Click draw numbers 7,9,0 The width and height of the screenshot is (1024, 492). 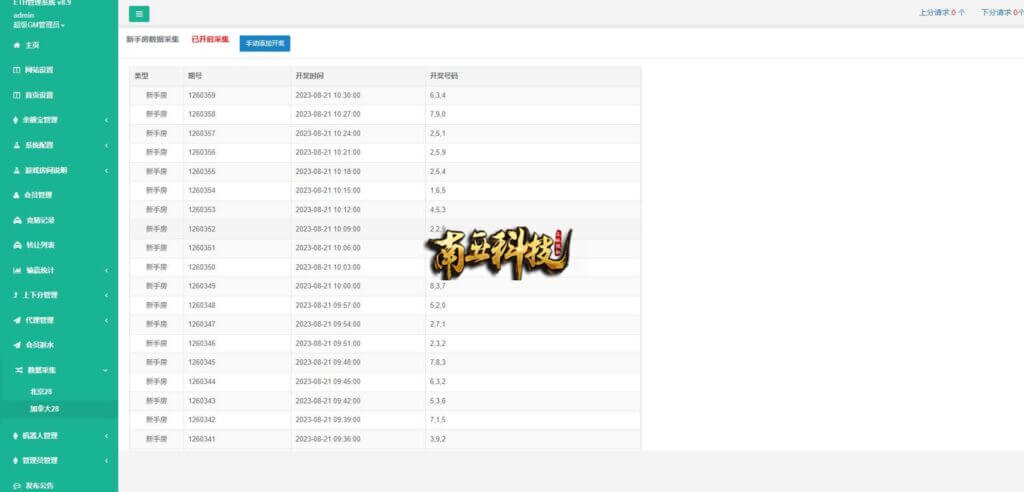[x=438, y=114]
